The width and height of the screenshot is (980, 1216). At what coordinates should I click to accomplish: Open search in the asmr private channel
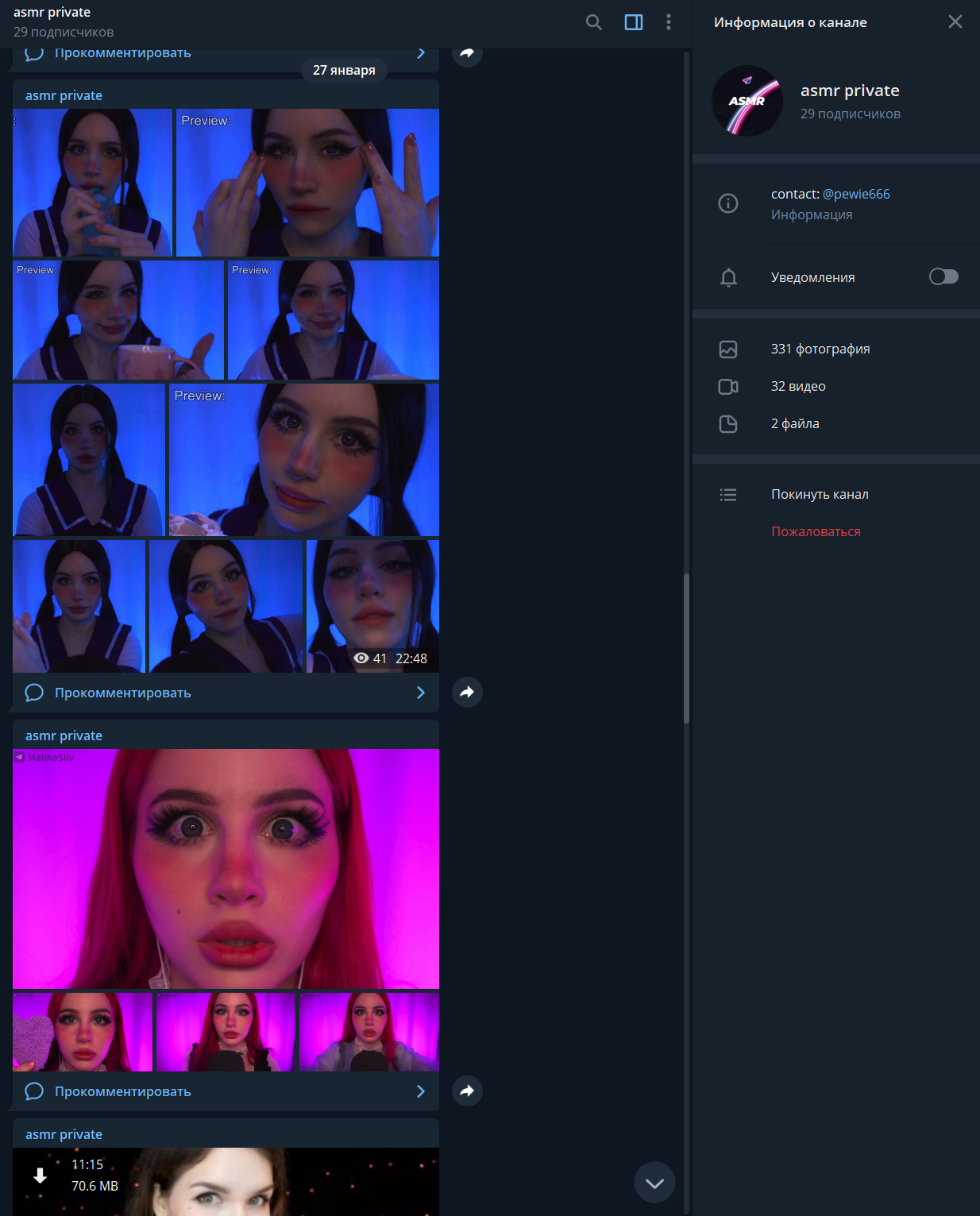click(x=593, y=22)
